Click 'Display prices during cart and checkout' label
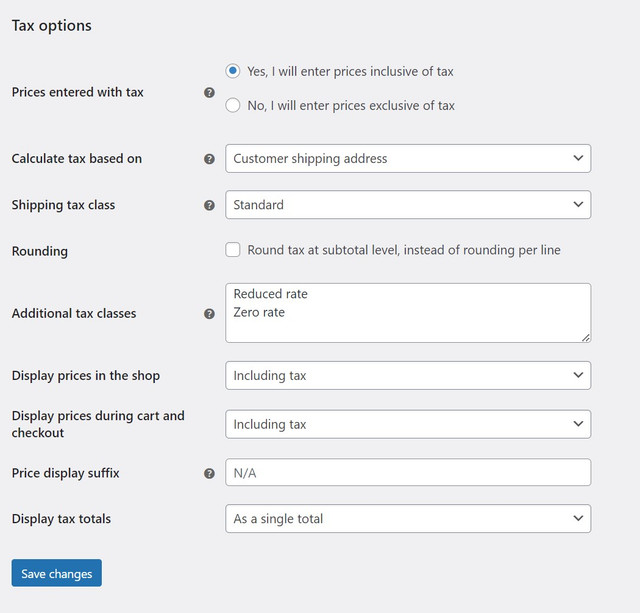640x613 pixels. pyautogui.click(x=98, y=424)
